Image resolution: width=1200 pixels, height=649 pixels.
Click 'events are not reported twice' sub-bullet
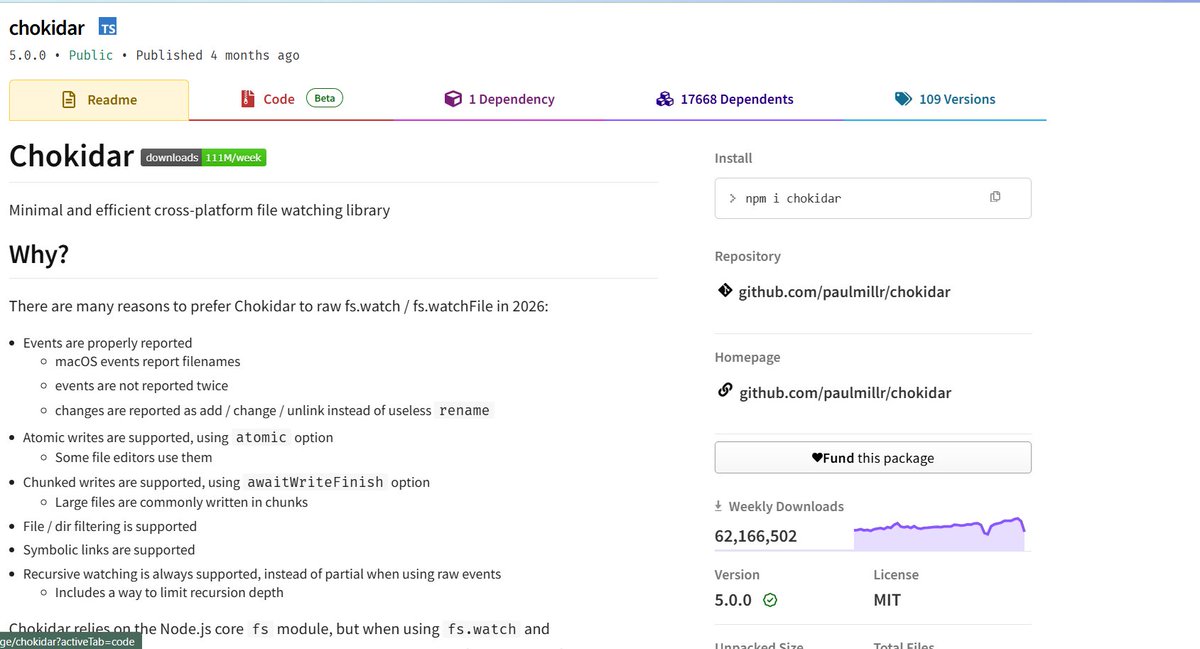141,385
